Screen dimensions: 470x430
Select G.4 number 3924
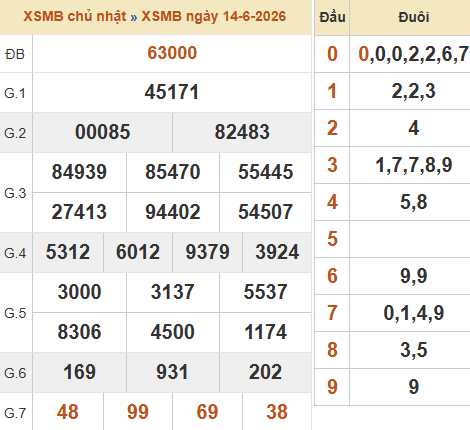click(277, 252)
